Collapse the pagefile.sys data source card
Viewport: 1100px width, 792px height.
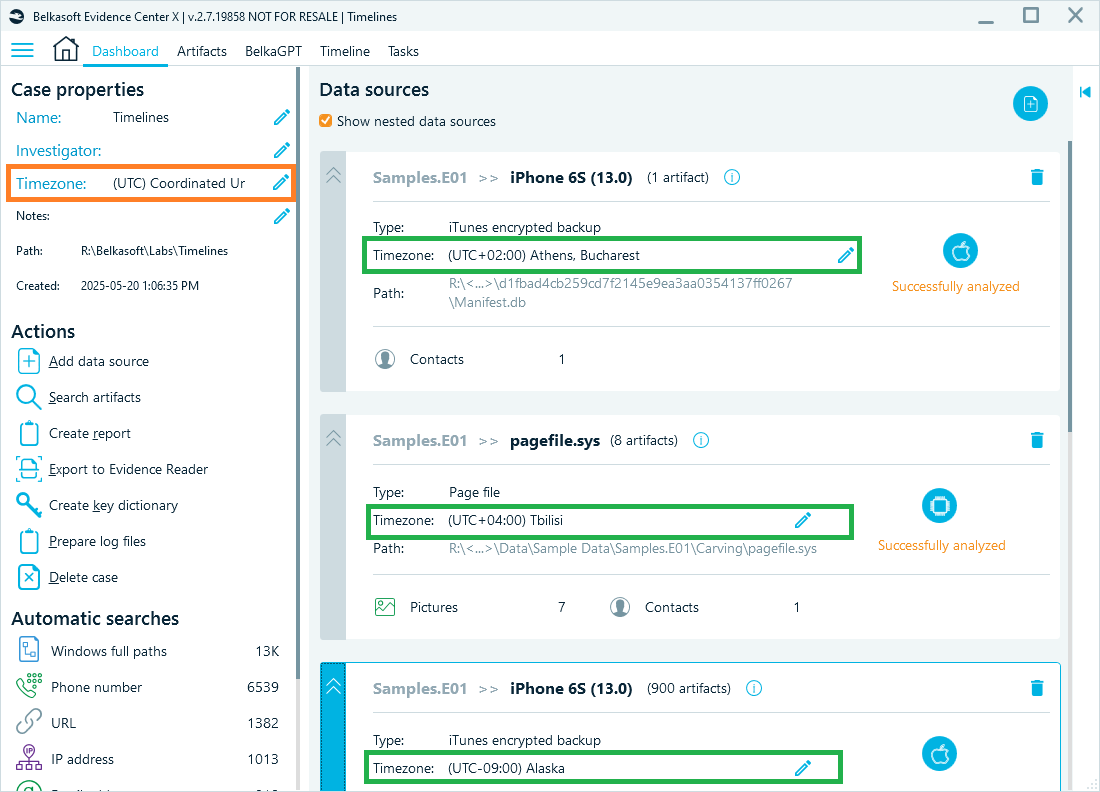pyautogui.click(x=333, y=438)
